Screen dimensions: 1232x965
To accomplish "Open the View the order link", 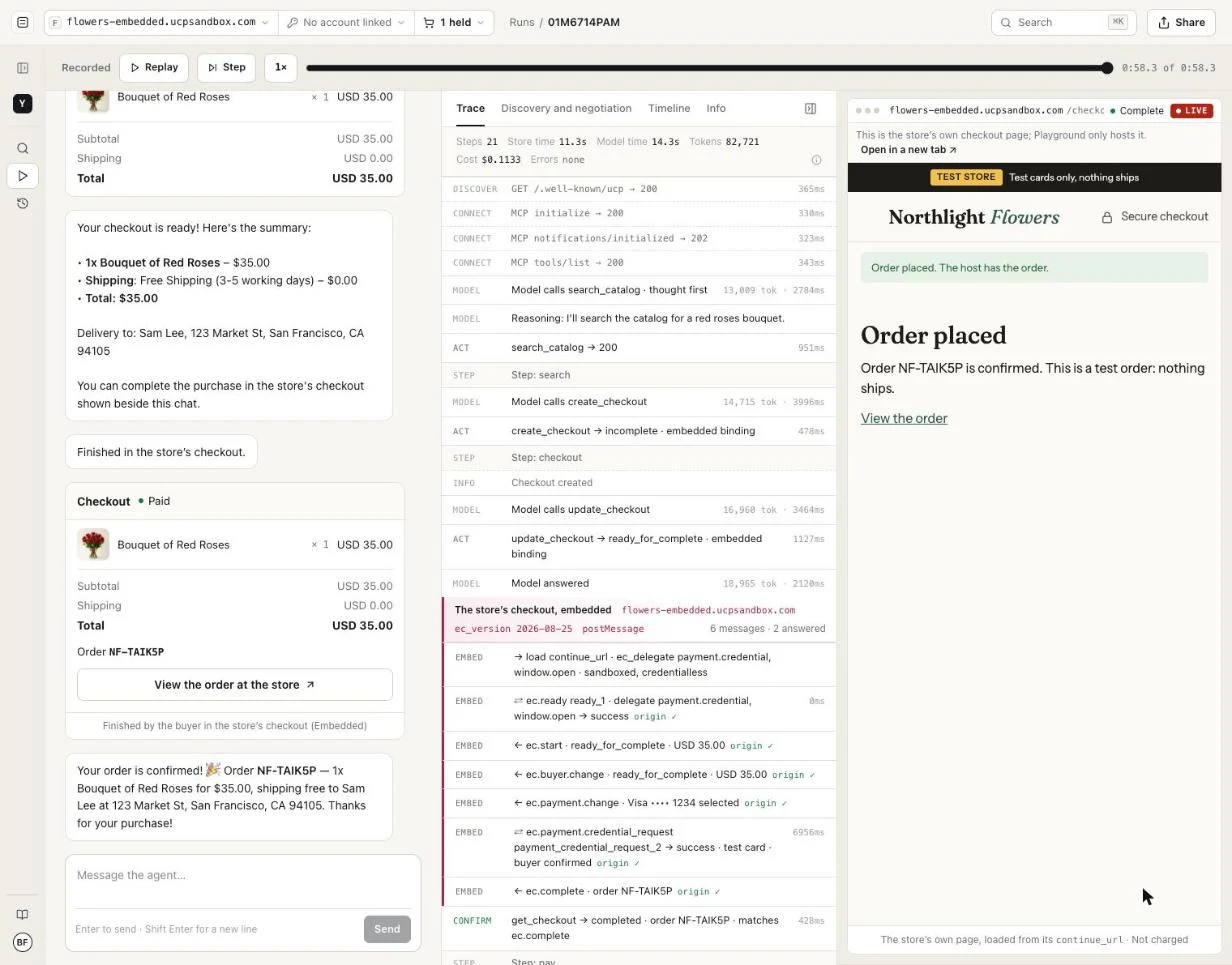I will pos(904,419).
